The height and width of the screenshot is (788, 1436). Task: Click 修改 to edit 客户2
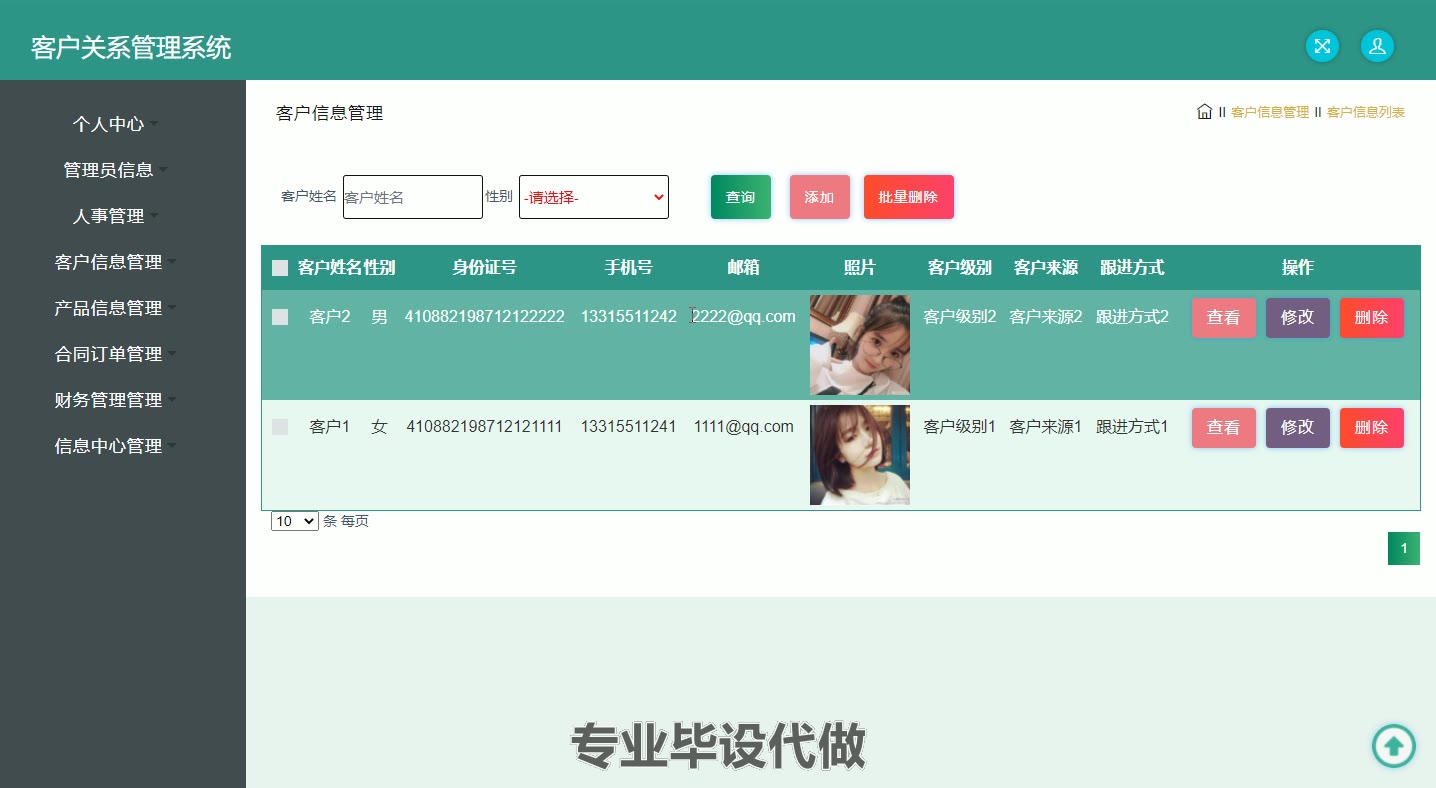click(x=1298, y=318)
